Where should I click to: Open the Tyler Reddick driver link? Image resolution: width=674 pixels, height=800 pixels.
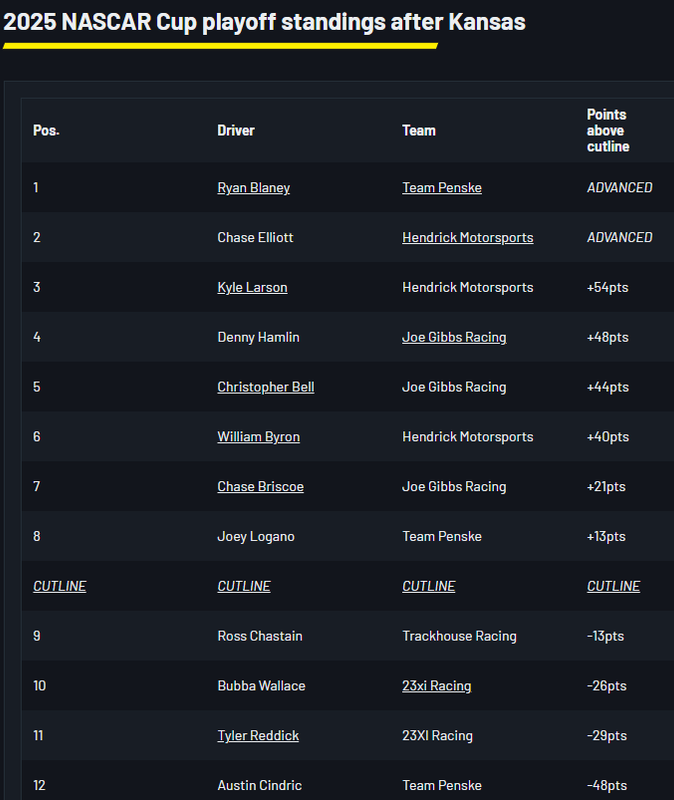pyautogui.click(x=258, y=736)
